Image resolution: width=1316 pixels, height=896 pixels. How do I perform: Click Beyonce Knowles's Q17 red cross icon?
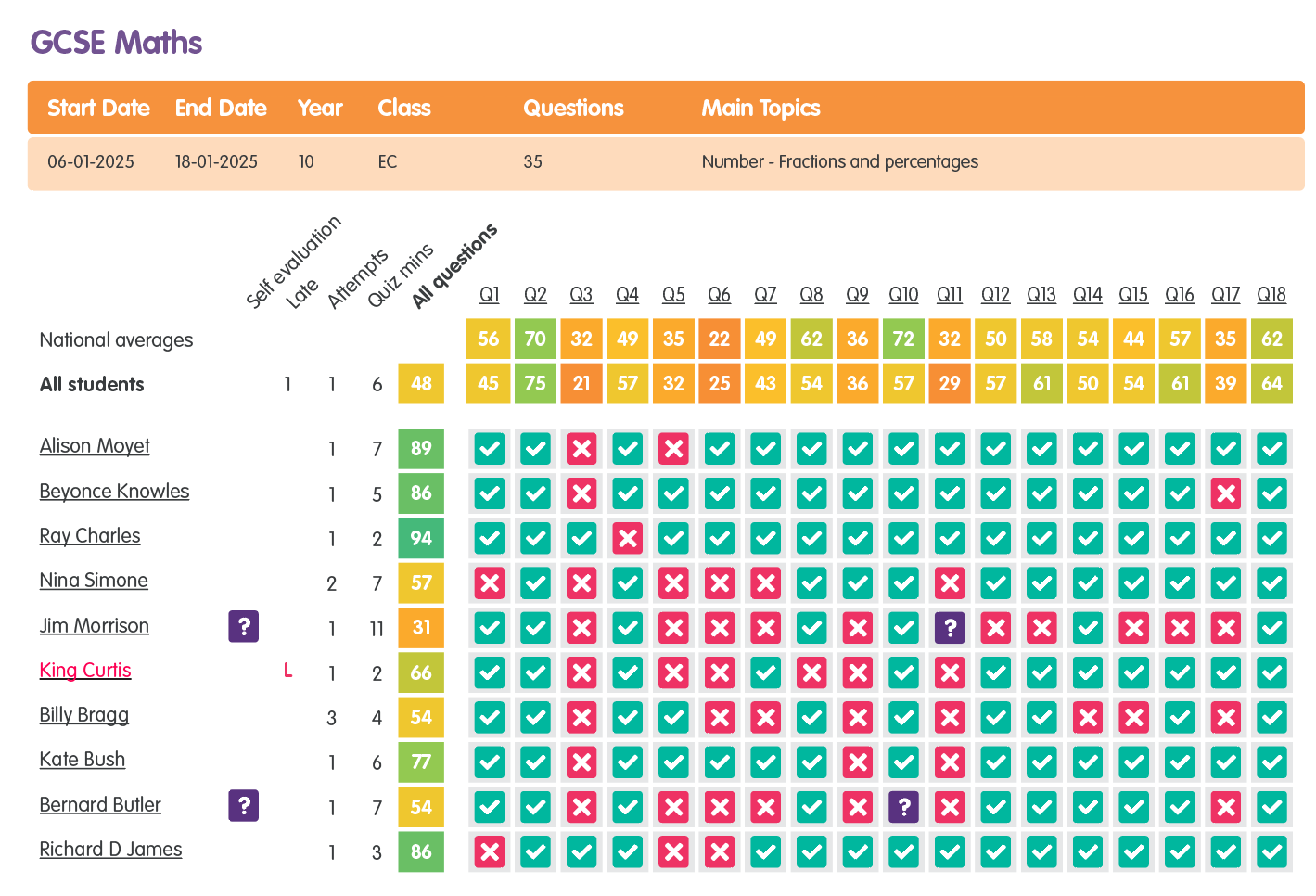[1225, 493]
